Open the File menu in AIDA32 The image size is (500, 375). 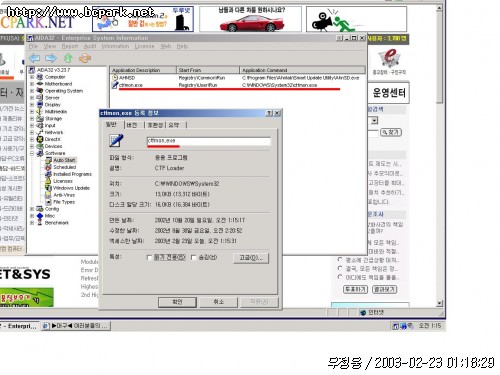coord(33,46)
